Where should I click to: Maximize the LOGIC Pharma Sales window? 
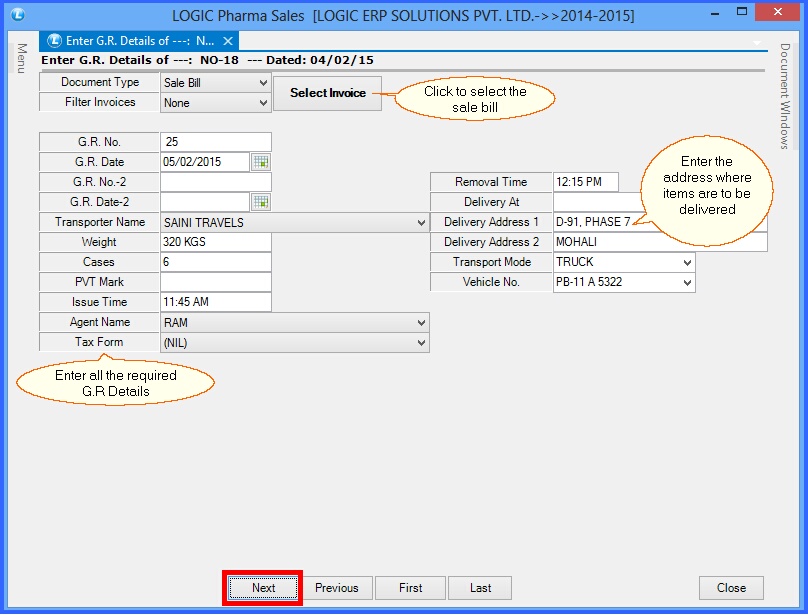[742, 12]
